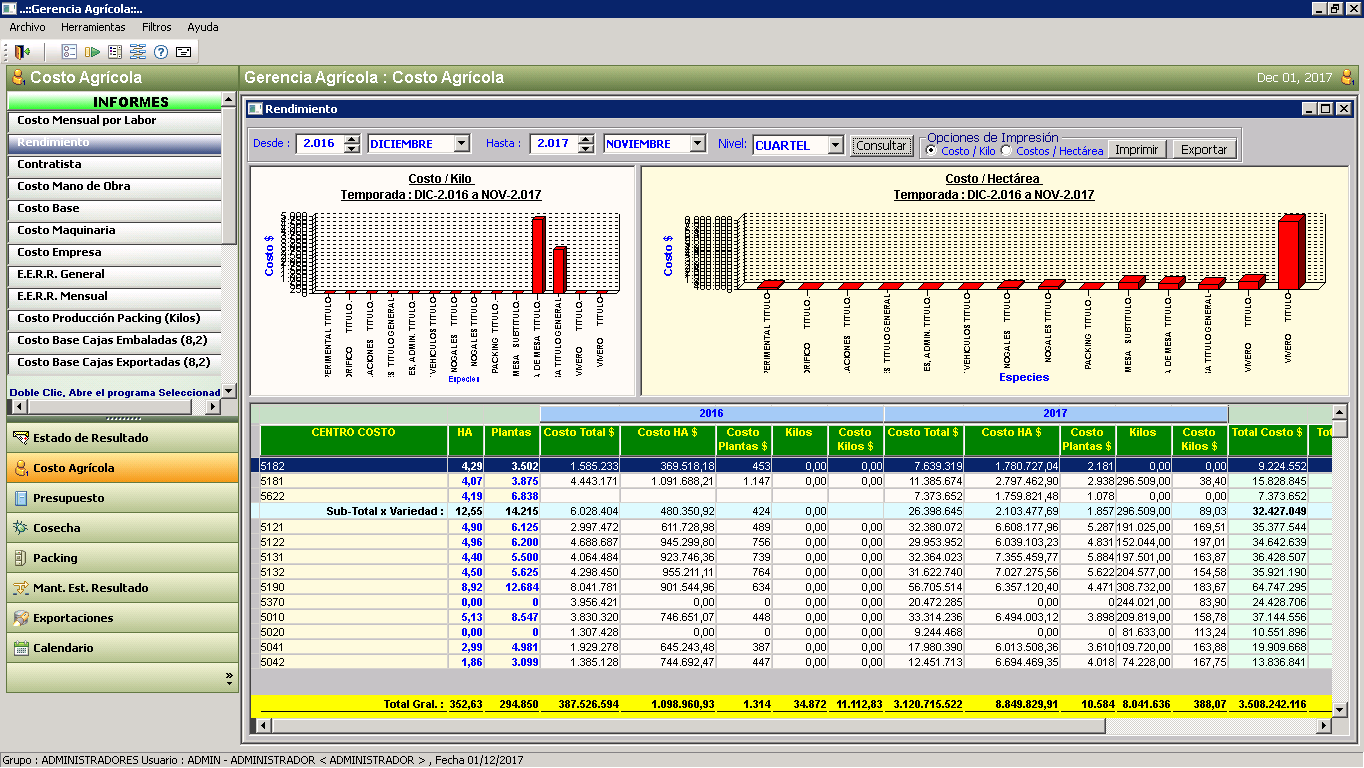Image resolution: width=1364 pixels, height=768 pixels.
Task: Select the Costo Maquinaria report
Action: tap(114, 231)
